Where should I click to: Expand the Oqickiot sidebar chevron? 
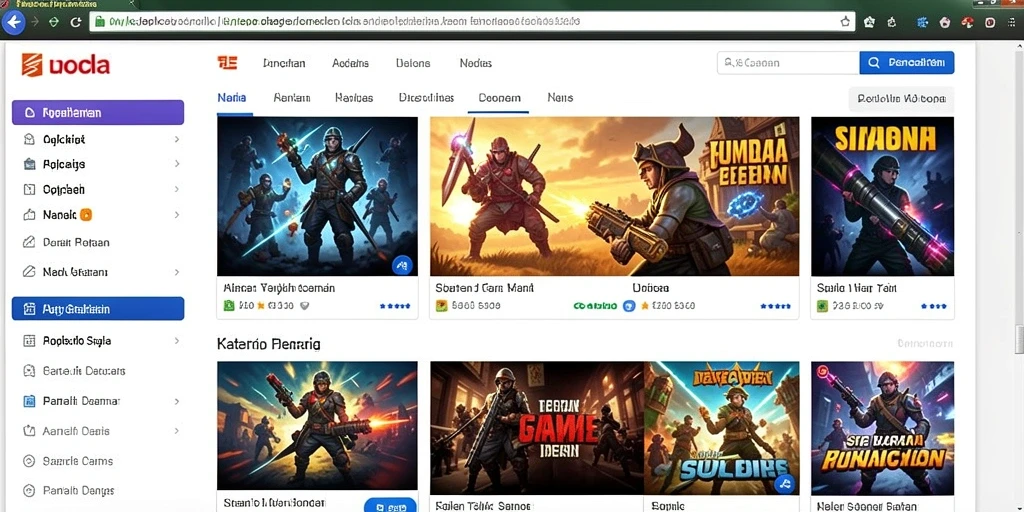[177, 139]
